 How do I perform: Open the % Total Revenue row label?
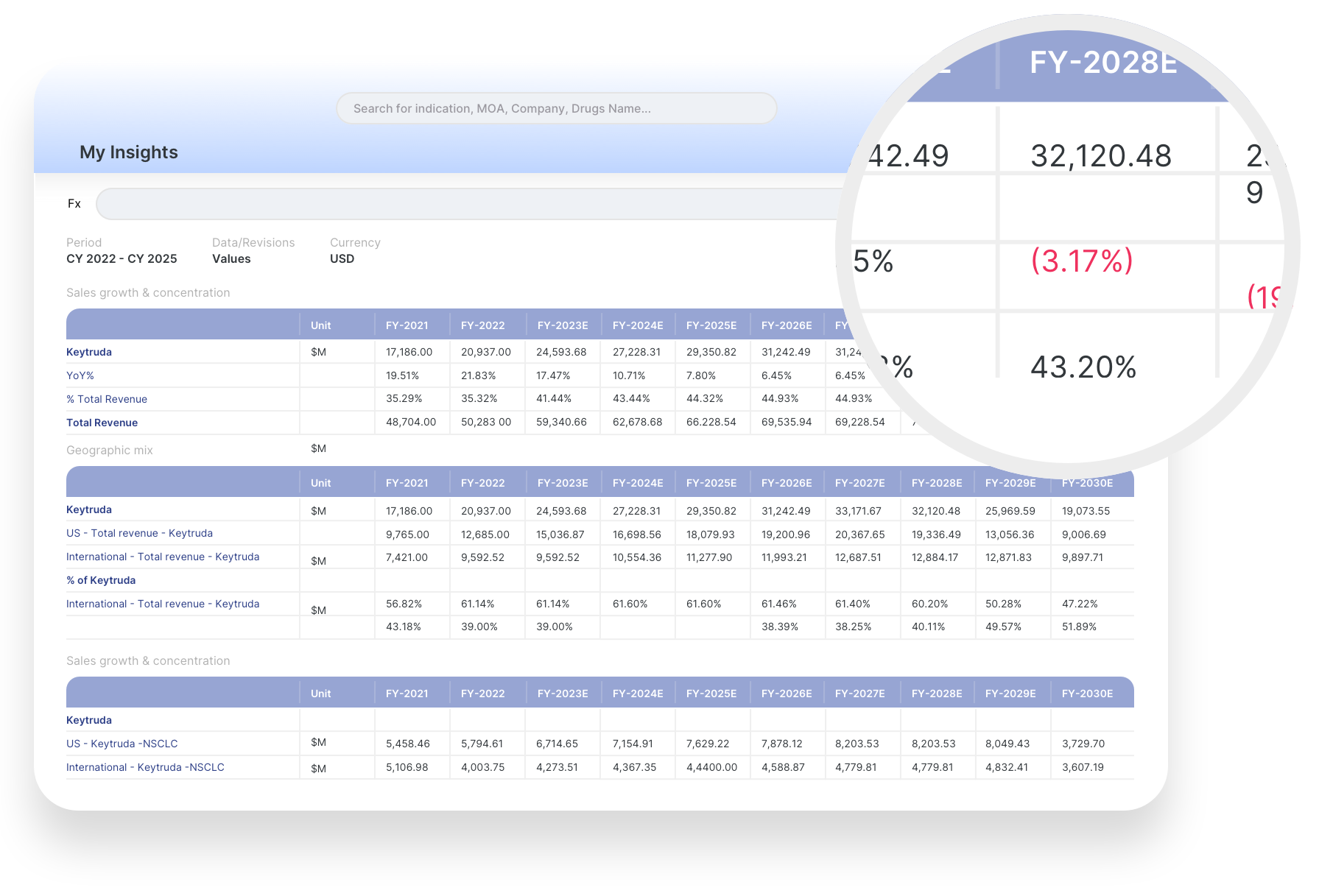point(107,399)
